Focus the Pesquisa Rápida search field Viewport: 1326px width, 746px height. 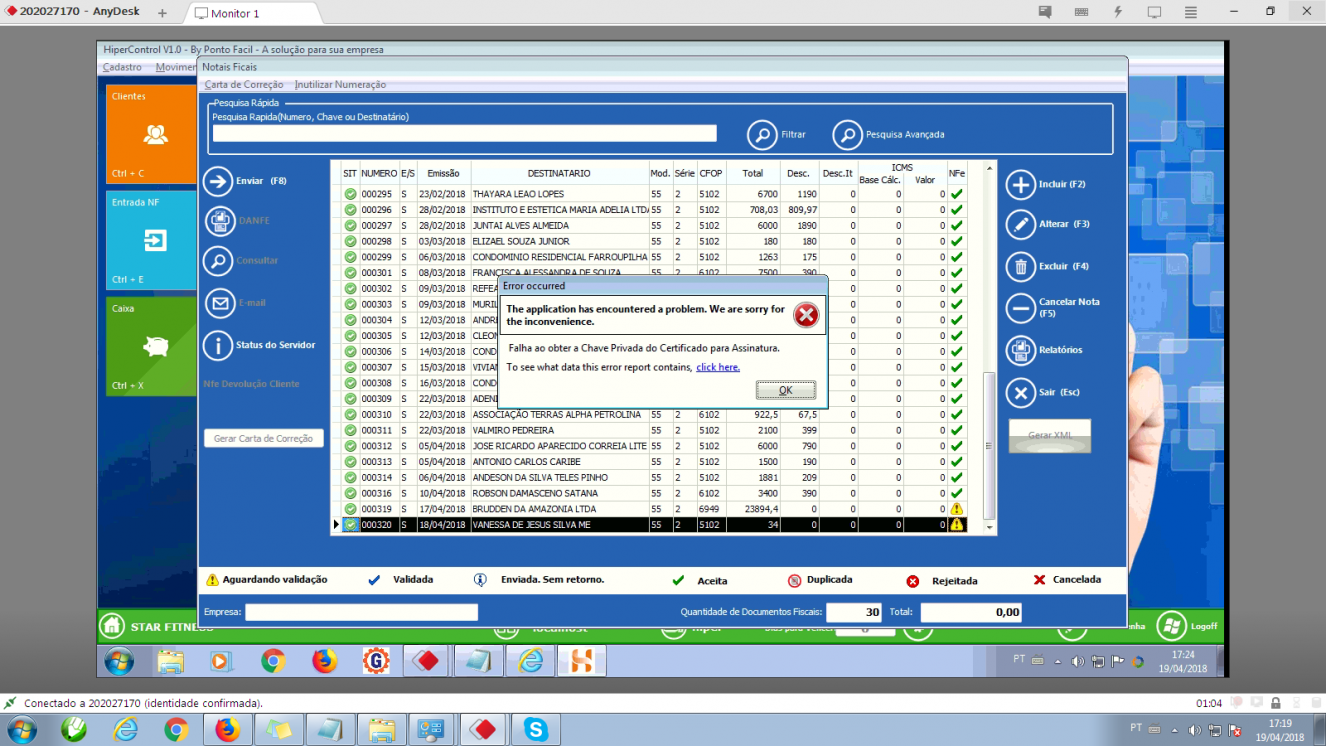click(x=464, y=133)
